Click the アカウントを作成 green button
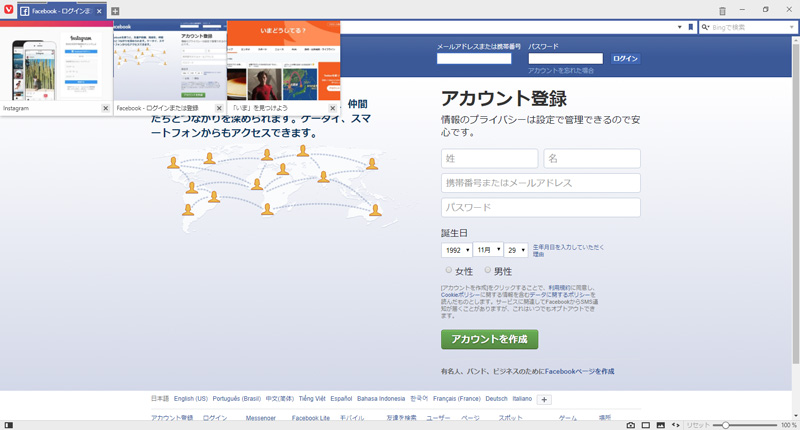800x430 pixels. pyautogui.click(x=489, y=339)
